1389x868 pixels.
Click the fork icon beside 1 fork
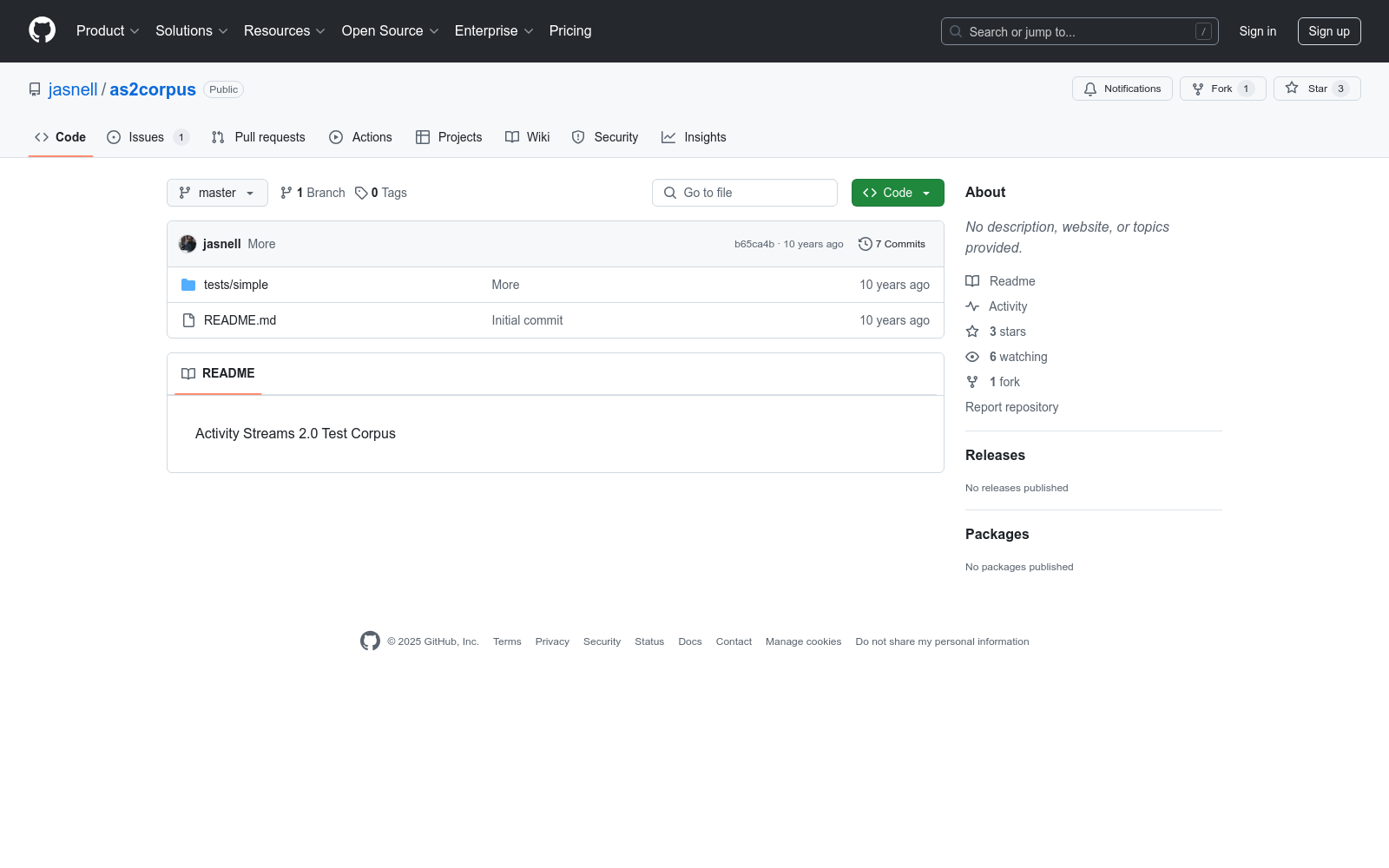point(972,382)
